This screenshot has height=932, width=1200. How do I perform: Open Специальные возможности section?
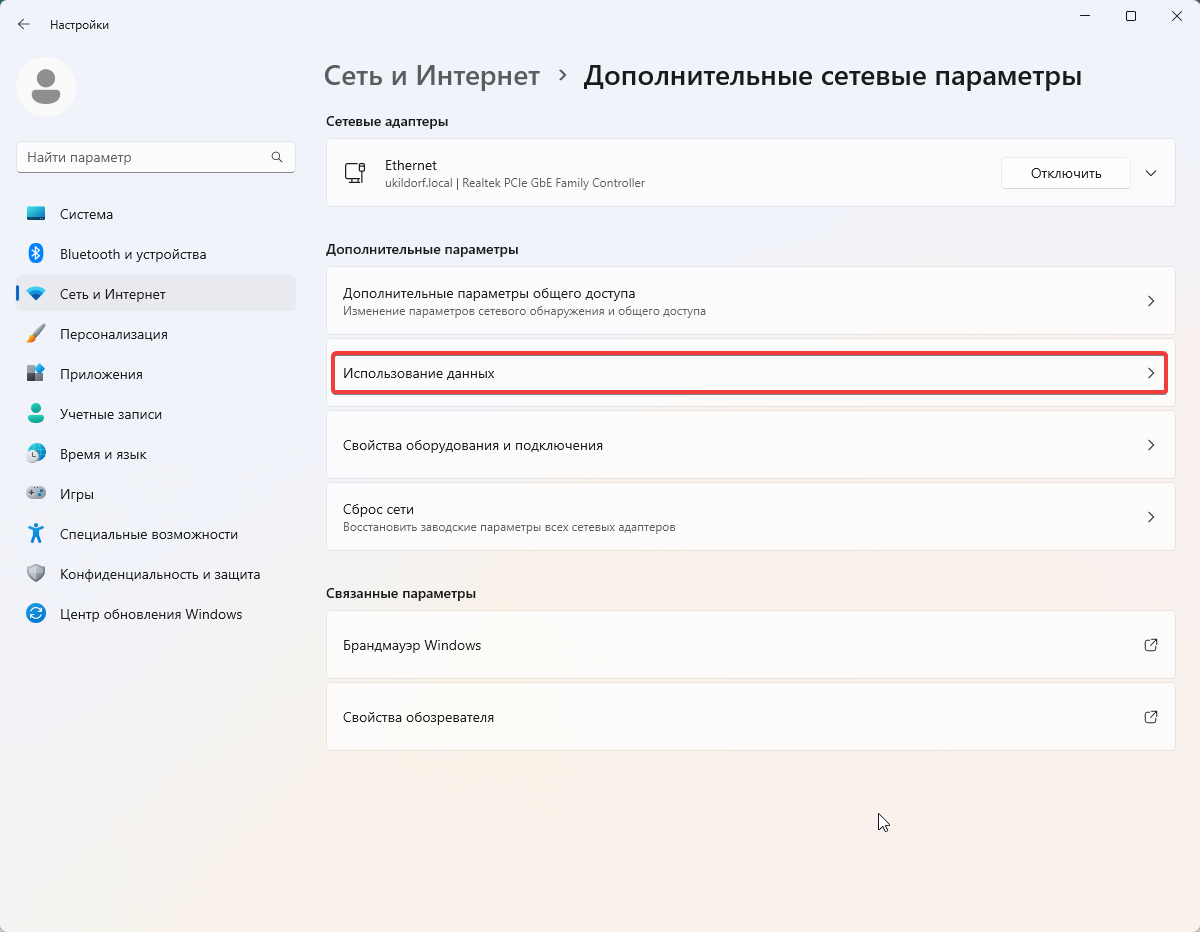point(156,534)
